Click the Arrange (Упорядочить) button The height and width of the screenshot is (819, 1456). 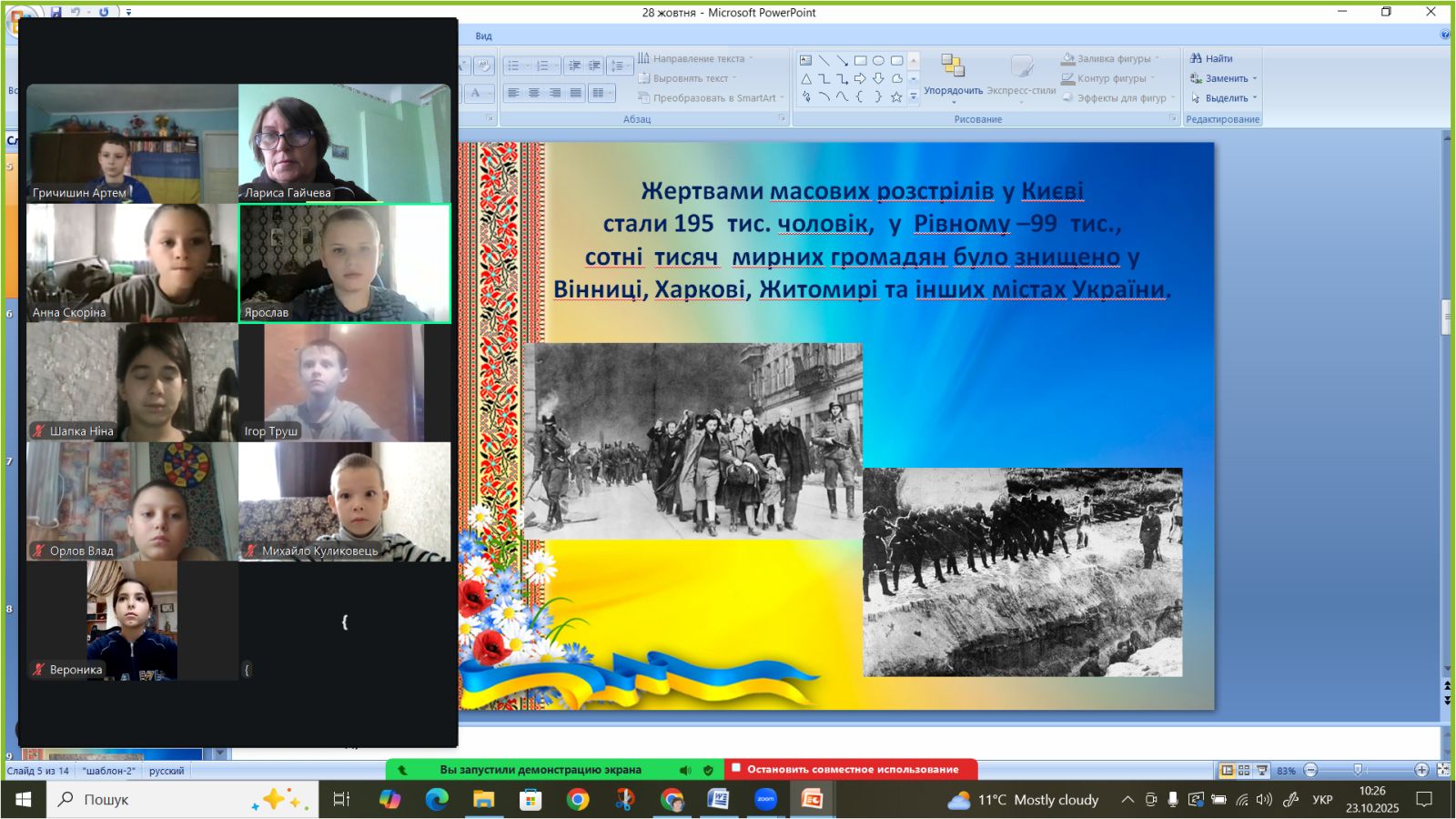click(x=953, y=76)
